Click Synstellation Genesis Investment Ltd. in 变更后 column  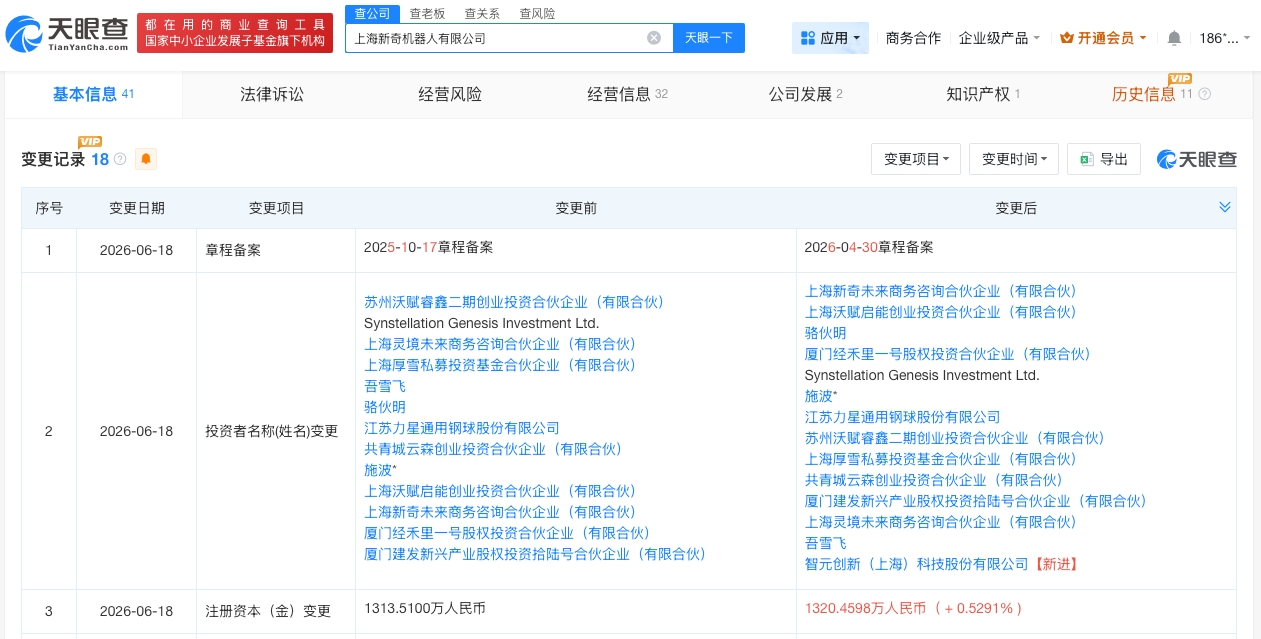(x=922, y=375)
